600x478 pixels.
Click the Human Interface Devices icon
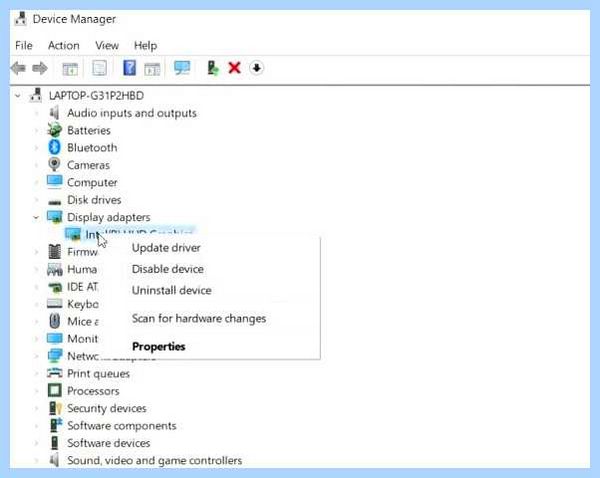[x=54, y=269]
